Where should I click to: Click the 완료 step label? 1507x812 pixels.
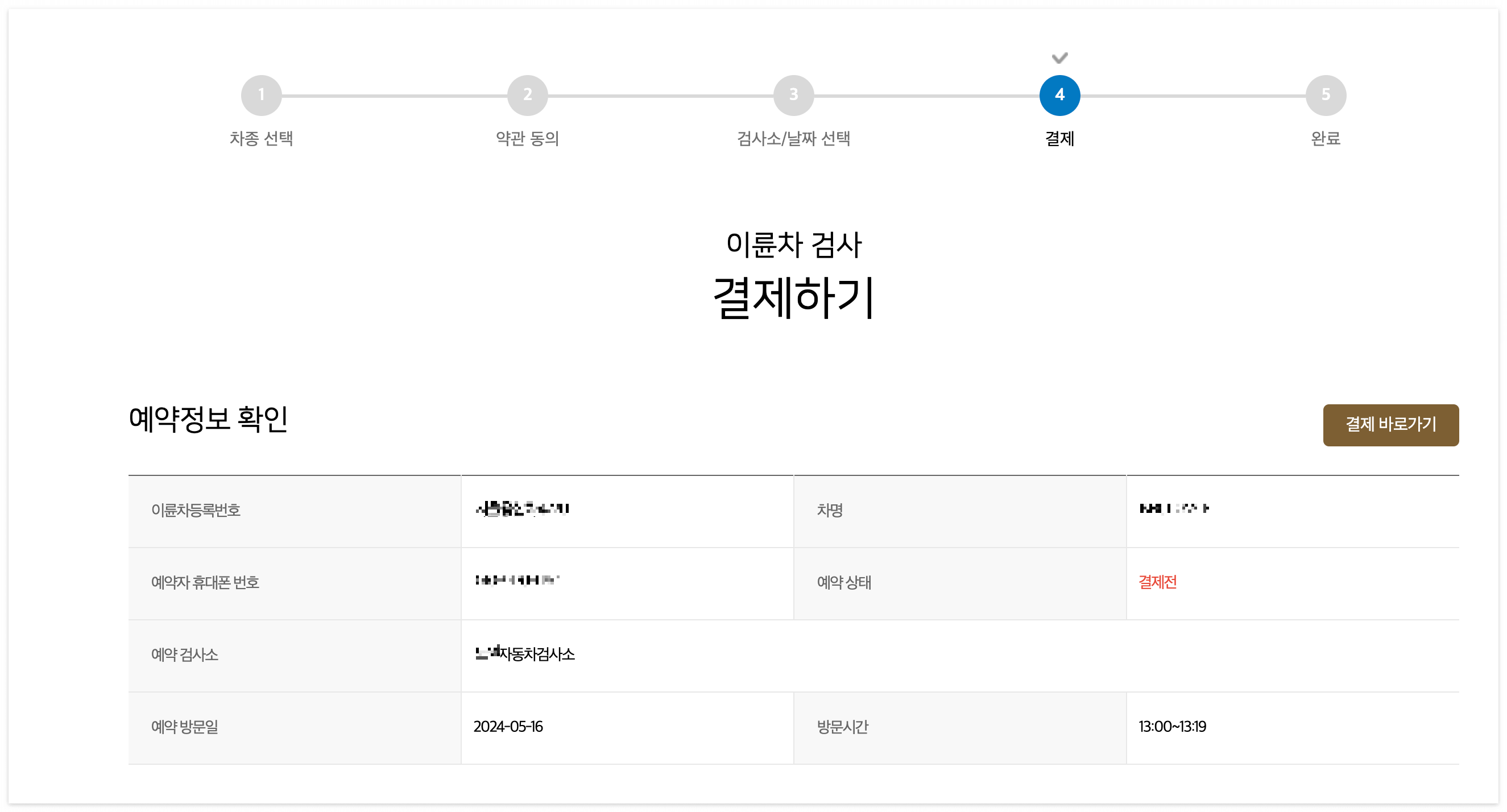pos(1325,139)
